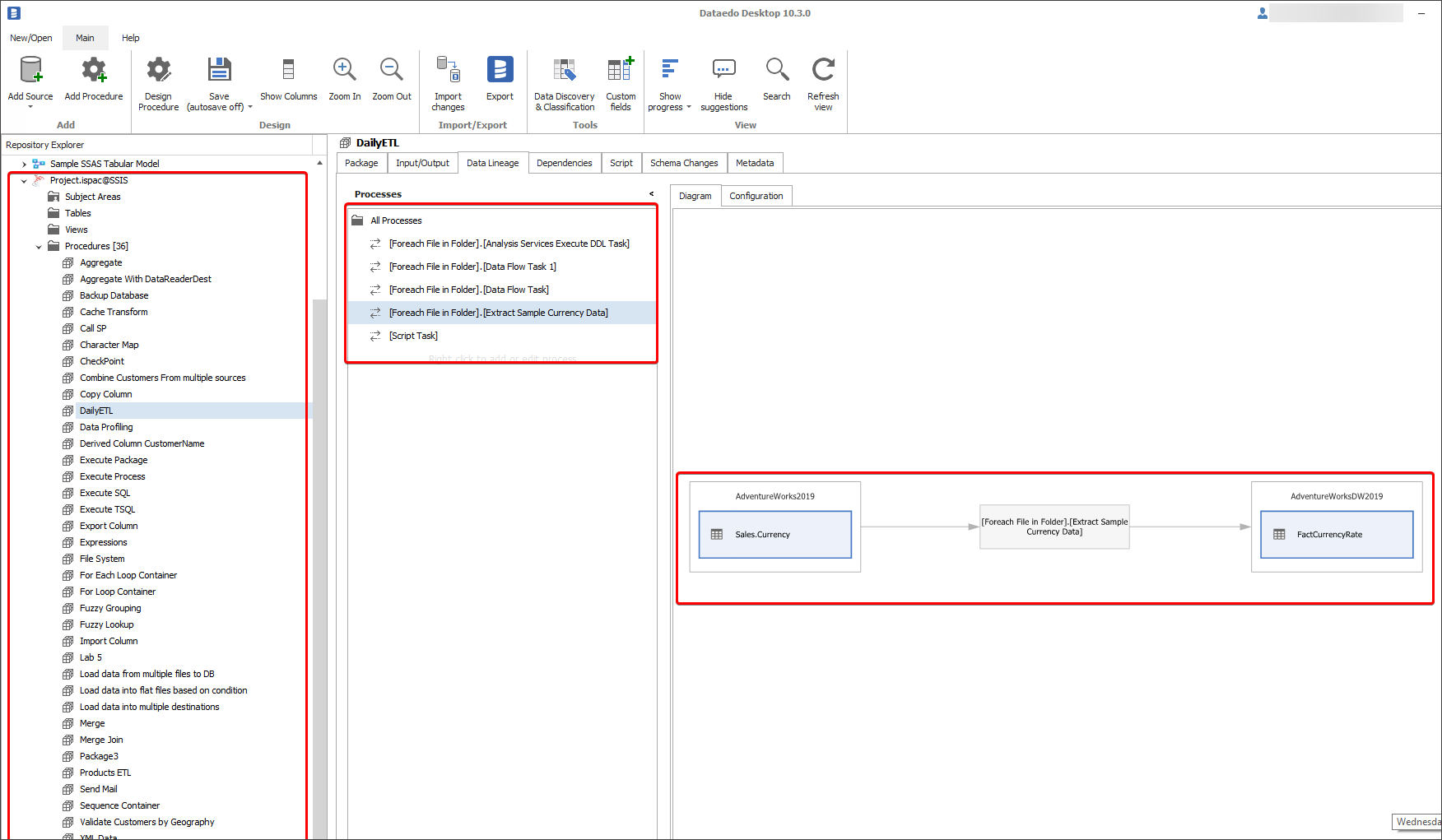Open the Configuration tab

click(x=756, y=196)
